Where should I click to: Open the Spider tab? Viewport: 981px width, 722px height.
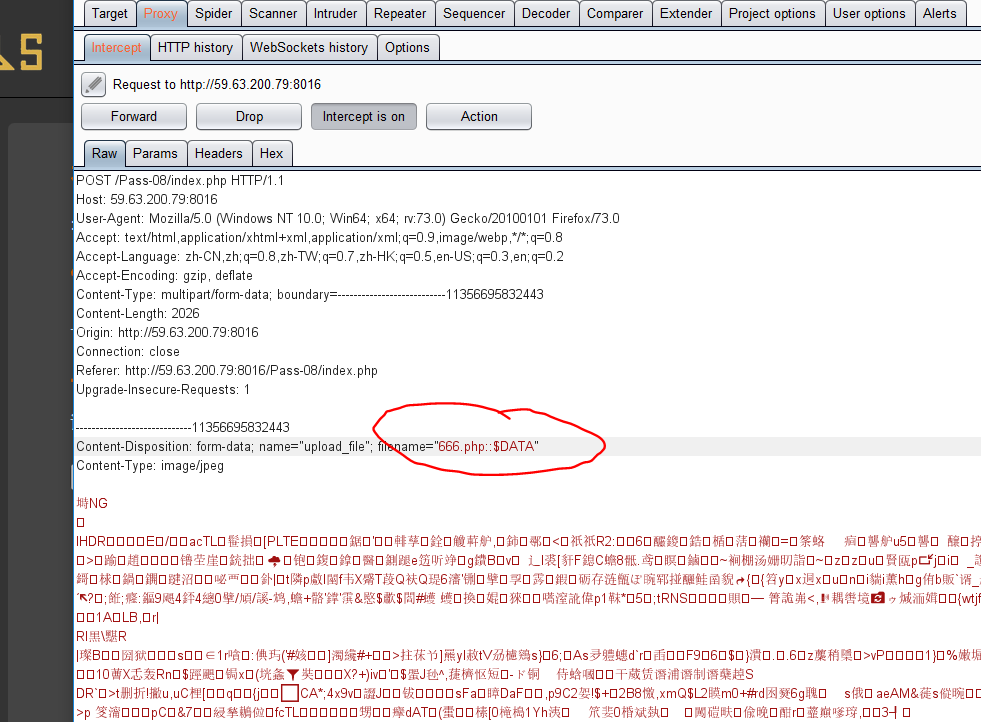tap(213, 14)
